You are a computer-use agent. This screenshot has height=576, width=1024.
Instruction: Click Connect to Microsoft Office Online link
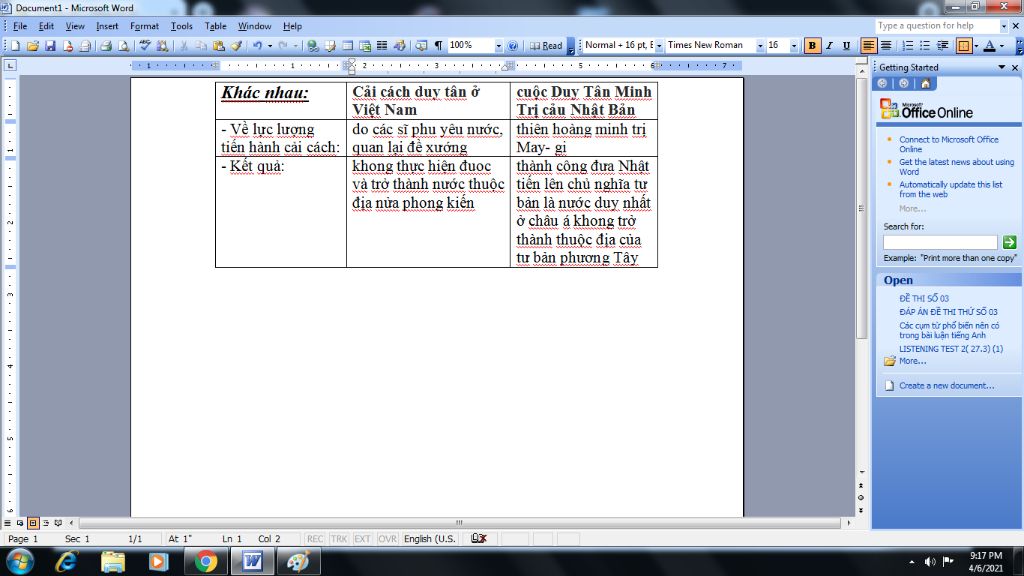(x=948, y=144)
